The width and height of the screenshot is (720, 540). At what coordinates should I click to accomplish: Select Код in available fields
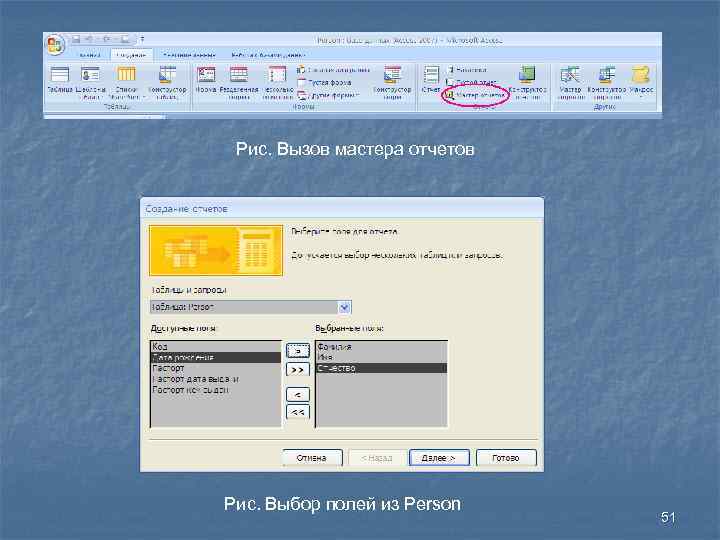215,347
